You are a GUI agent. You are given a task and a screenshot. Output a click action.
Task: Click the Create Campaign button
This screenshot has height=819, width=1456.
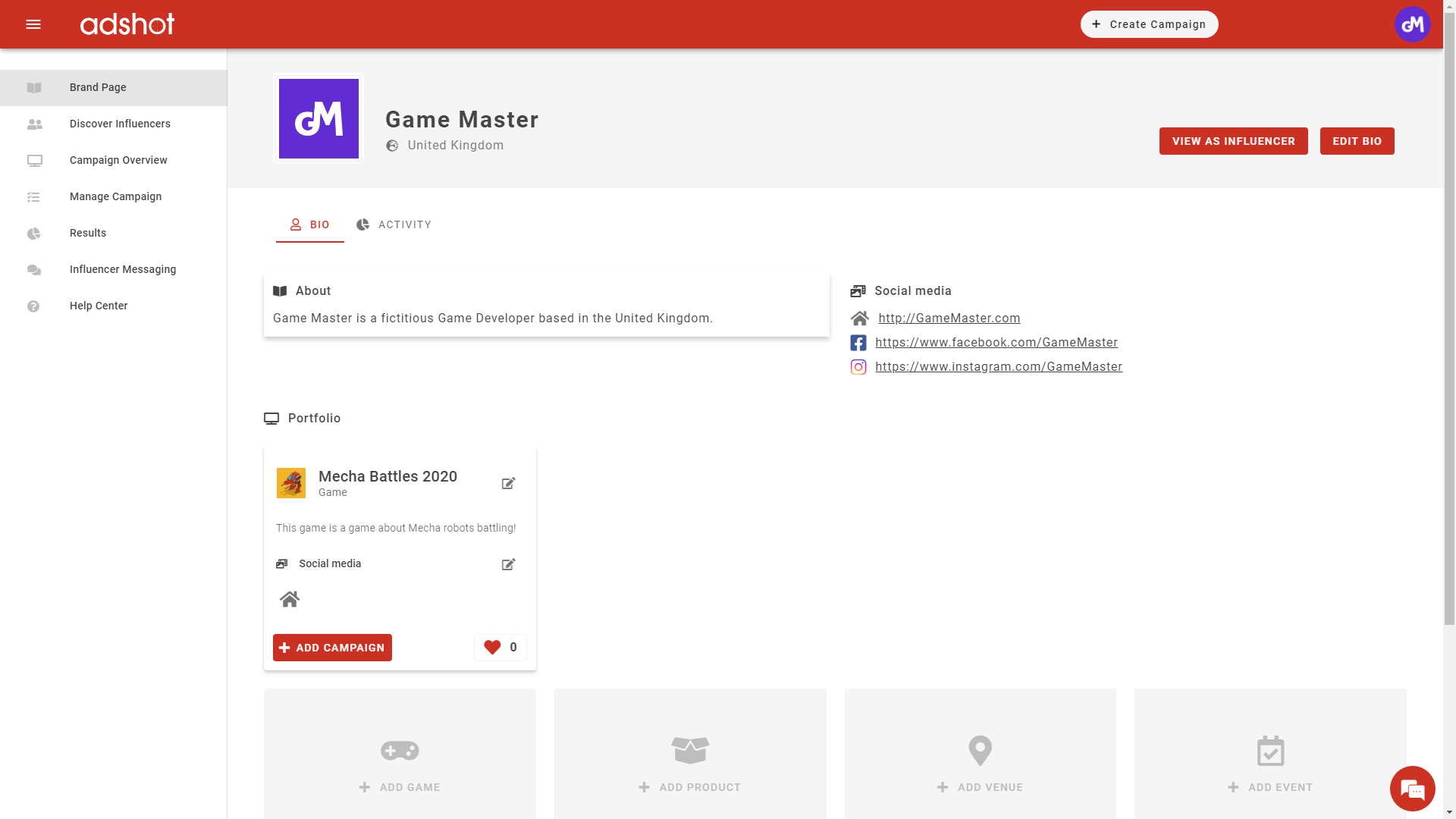pos(1149,24)
